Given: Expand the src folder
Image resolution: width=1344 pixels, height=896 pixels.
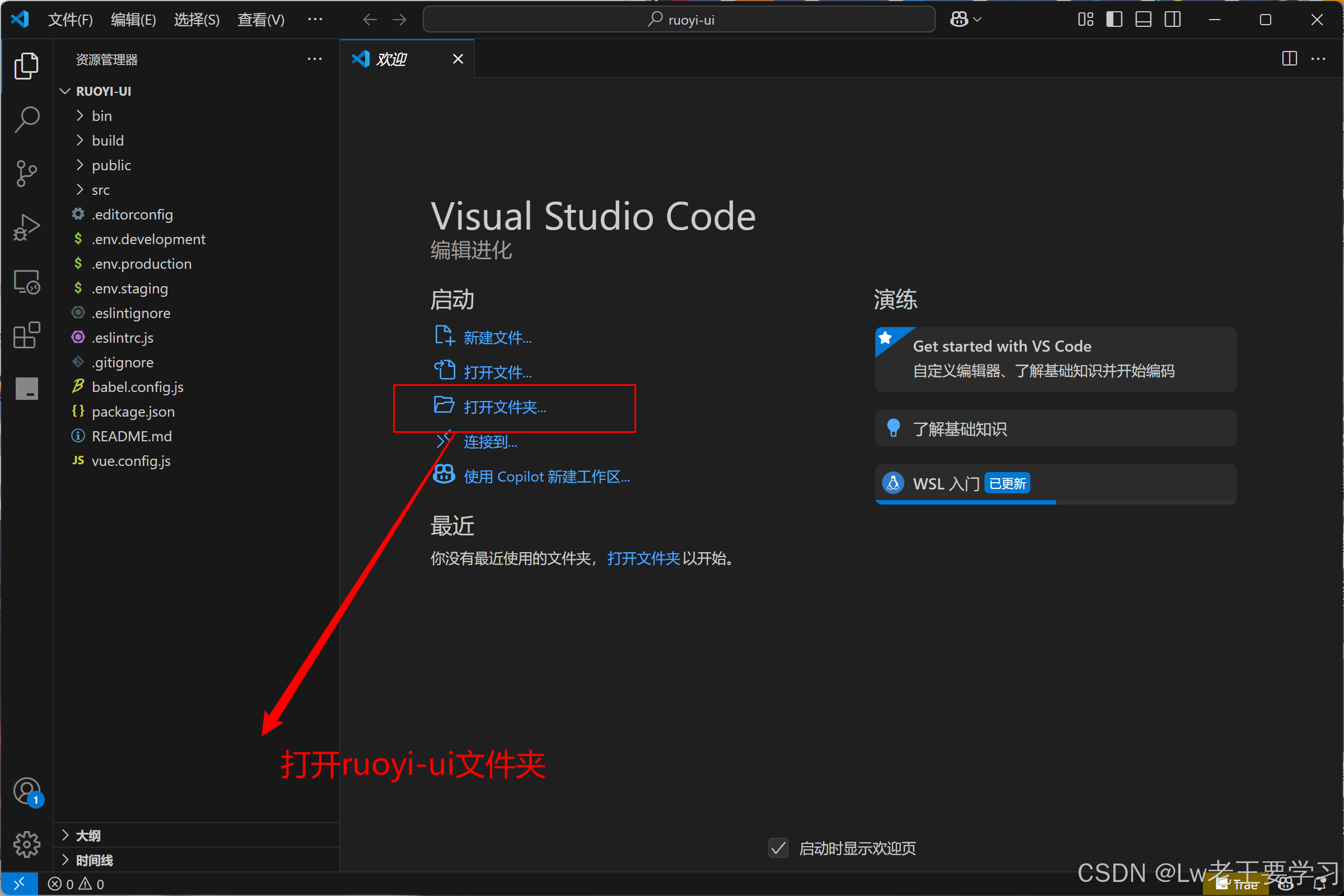Looking at the screenshot, I should [101, 190].
